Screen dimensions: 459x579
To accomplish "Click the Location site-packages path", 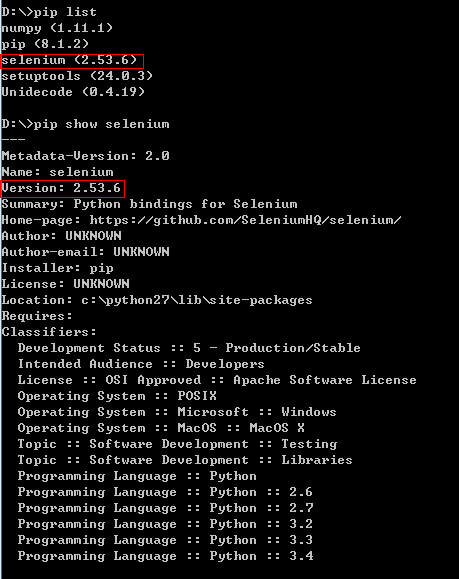I will (196, 300).
